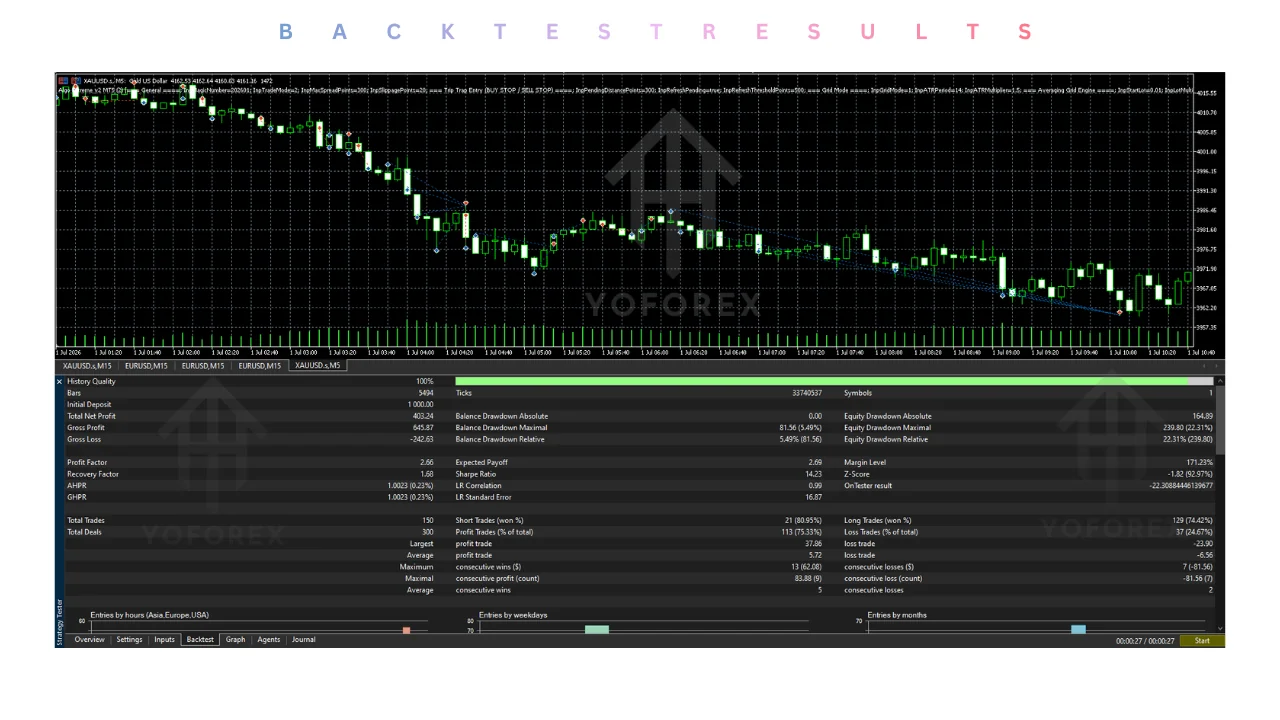Select the Sharpe Ratio value 14.23
Image resolution: width=1280 pixels, height=720 pixels.
tap(814, 474)
